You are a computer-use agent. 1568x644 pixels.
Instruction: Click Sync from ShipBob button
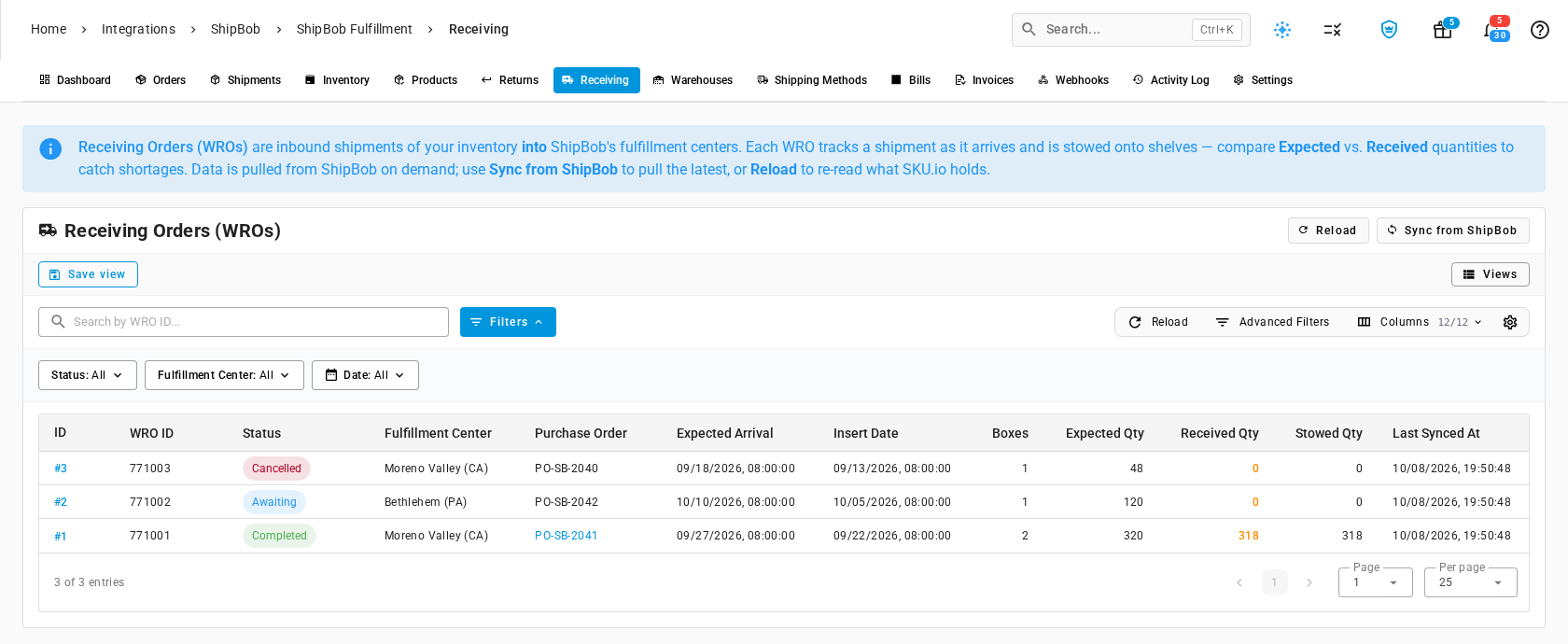click(x=1453, y=231)
